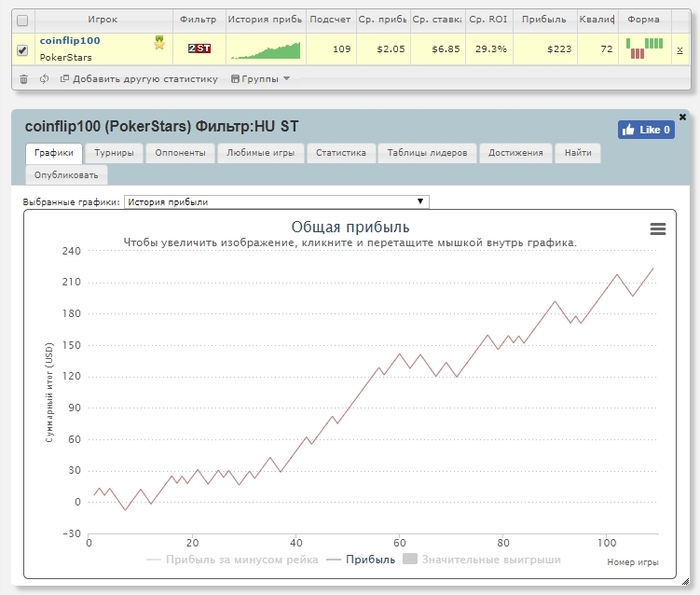This screenshot has height=595, width=700.
Task: Open the Найти tab
Action: pos(578,153)
